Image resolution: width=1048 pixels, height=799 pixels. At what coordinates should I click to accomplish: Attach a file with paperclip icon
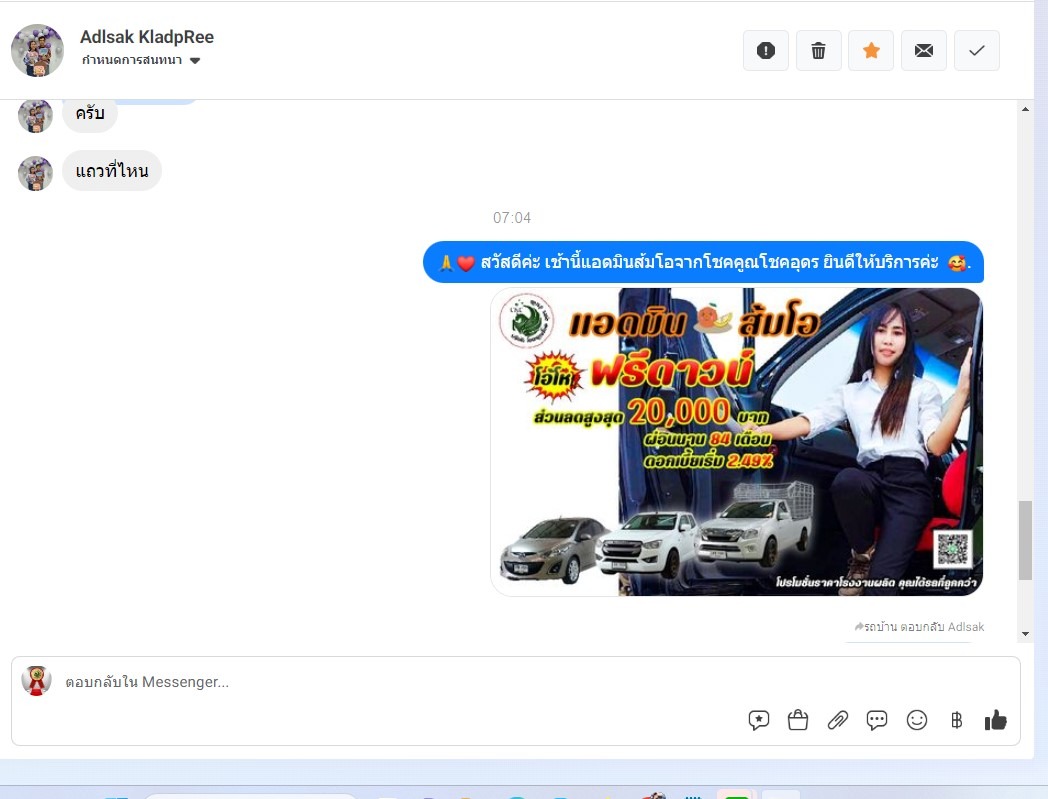(838, 720)
